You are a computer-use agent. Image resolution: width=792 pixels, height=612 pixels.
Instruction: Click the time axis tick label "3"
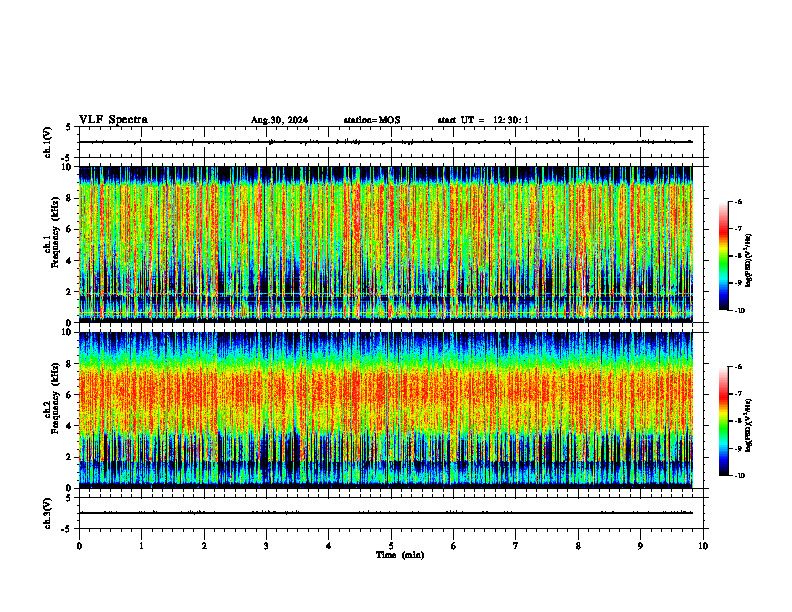[266, 546]
